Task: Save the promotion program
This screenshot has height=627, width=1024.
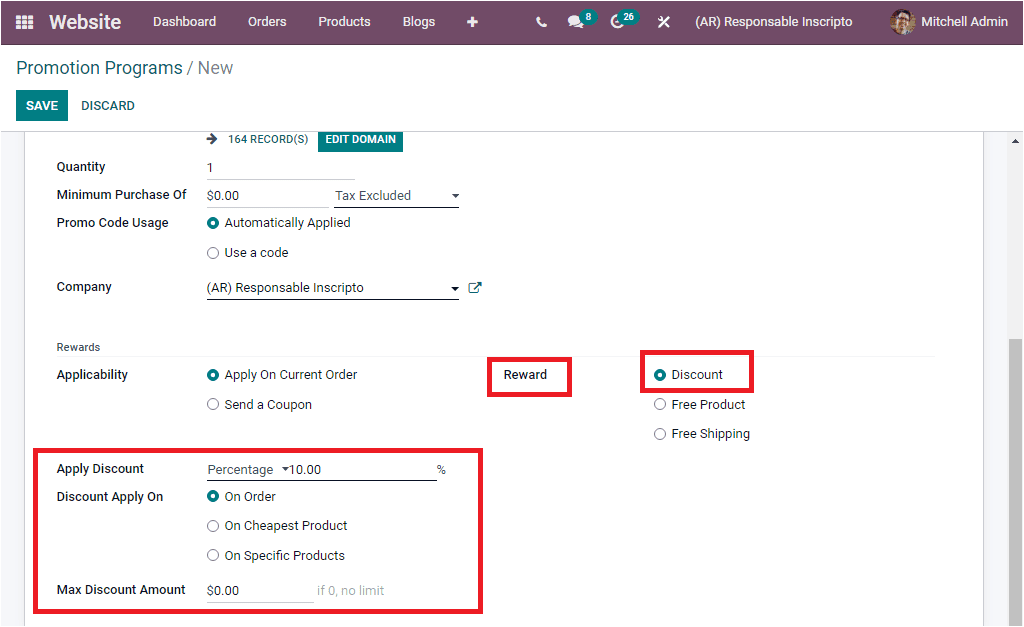Action: (x=41, y=105)
